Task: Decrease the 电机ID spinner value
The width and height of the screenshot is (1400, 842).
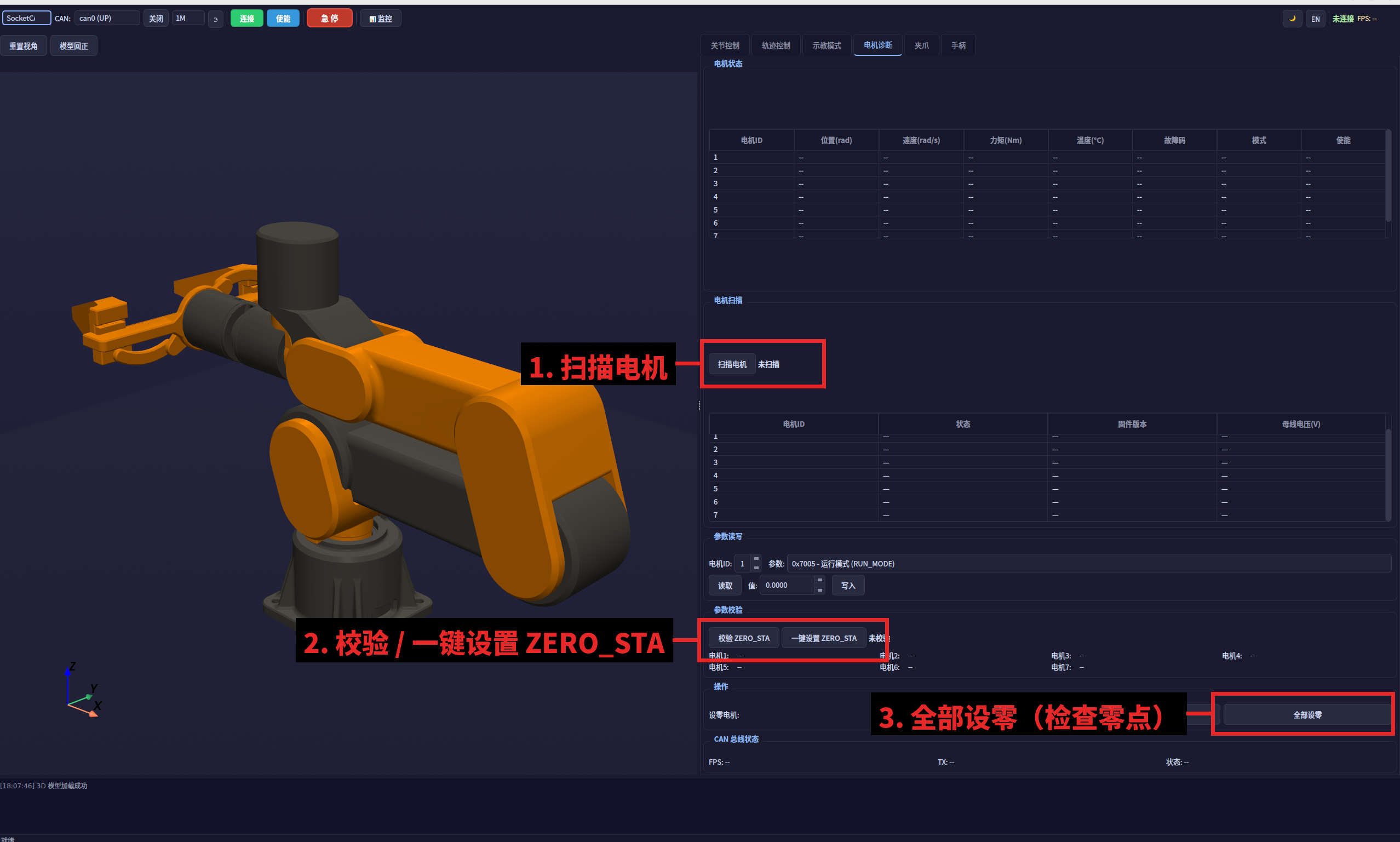Action: [x=756, y=568]
